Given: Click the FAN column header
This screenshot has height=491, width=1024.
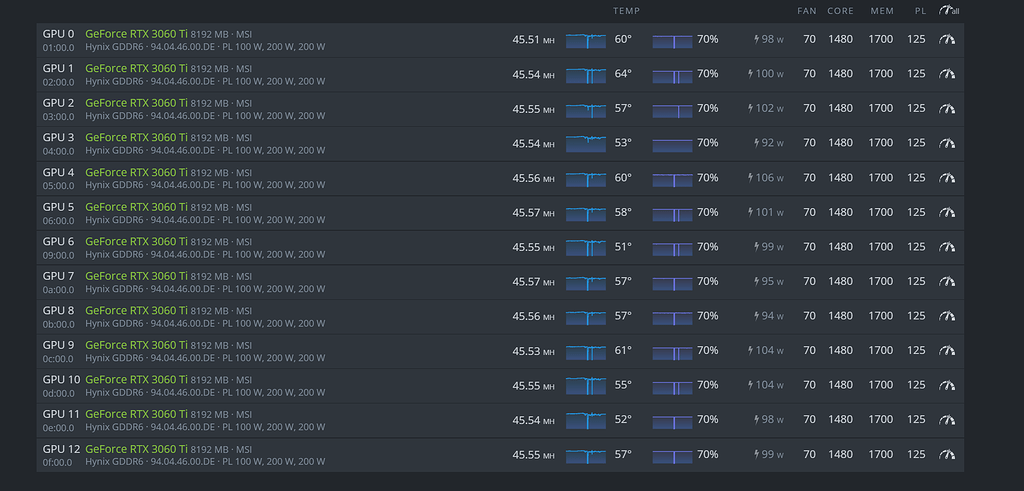Looking at the screenshot, I should (807, 11).
